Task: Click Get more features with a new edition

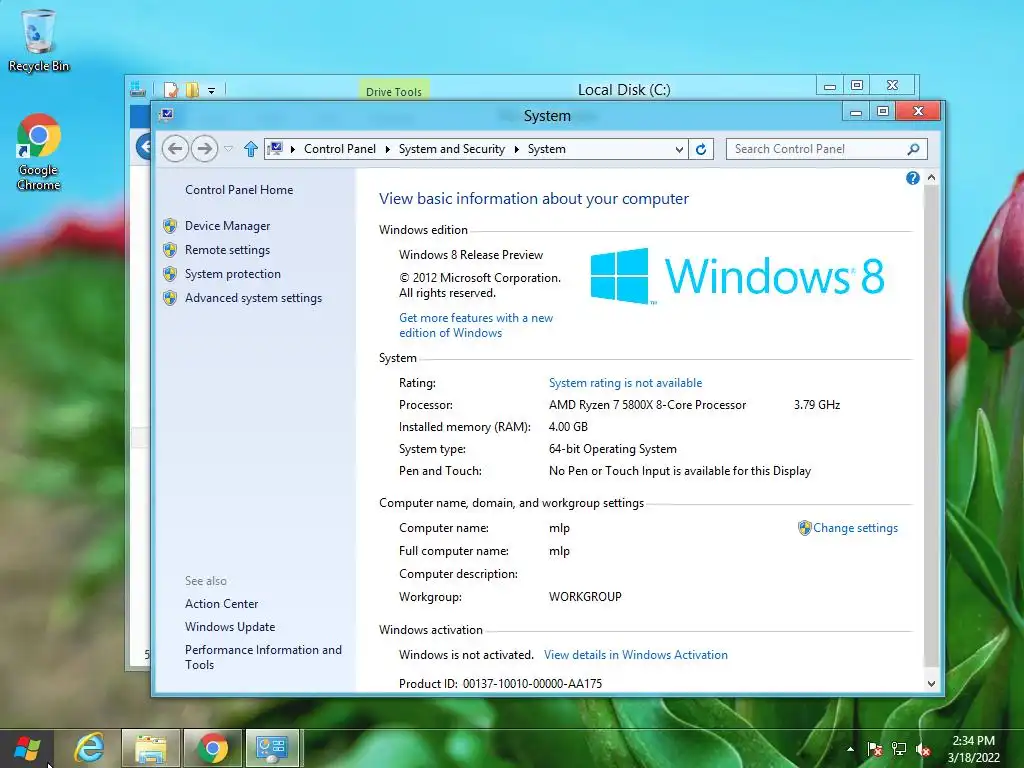Action: (476, 325)
